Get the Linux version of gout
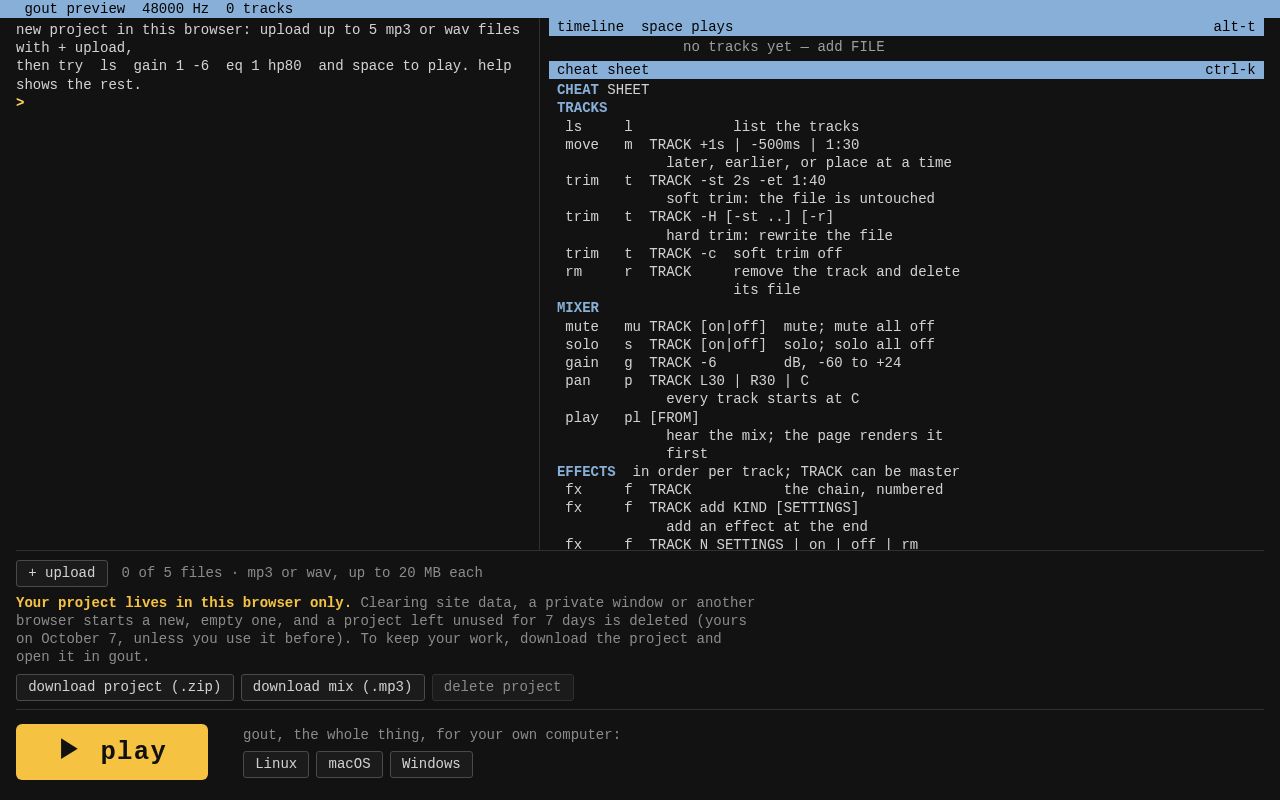Image resolution: width=1280 pixels, height=800 pixels. [276, 764]
